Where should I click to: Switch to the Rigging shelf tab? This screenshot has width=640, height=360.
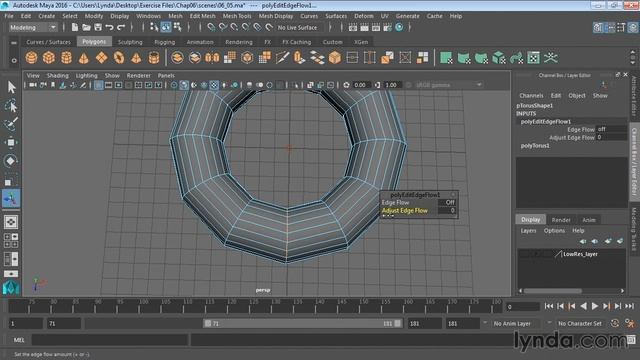point(164,42)
